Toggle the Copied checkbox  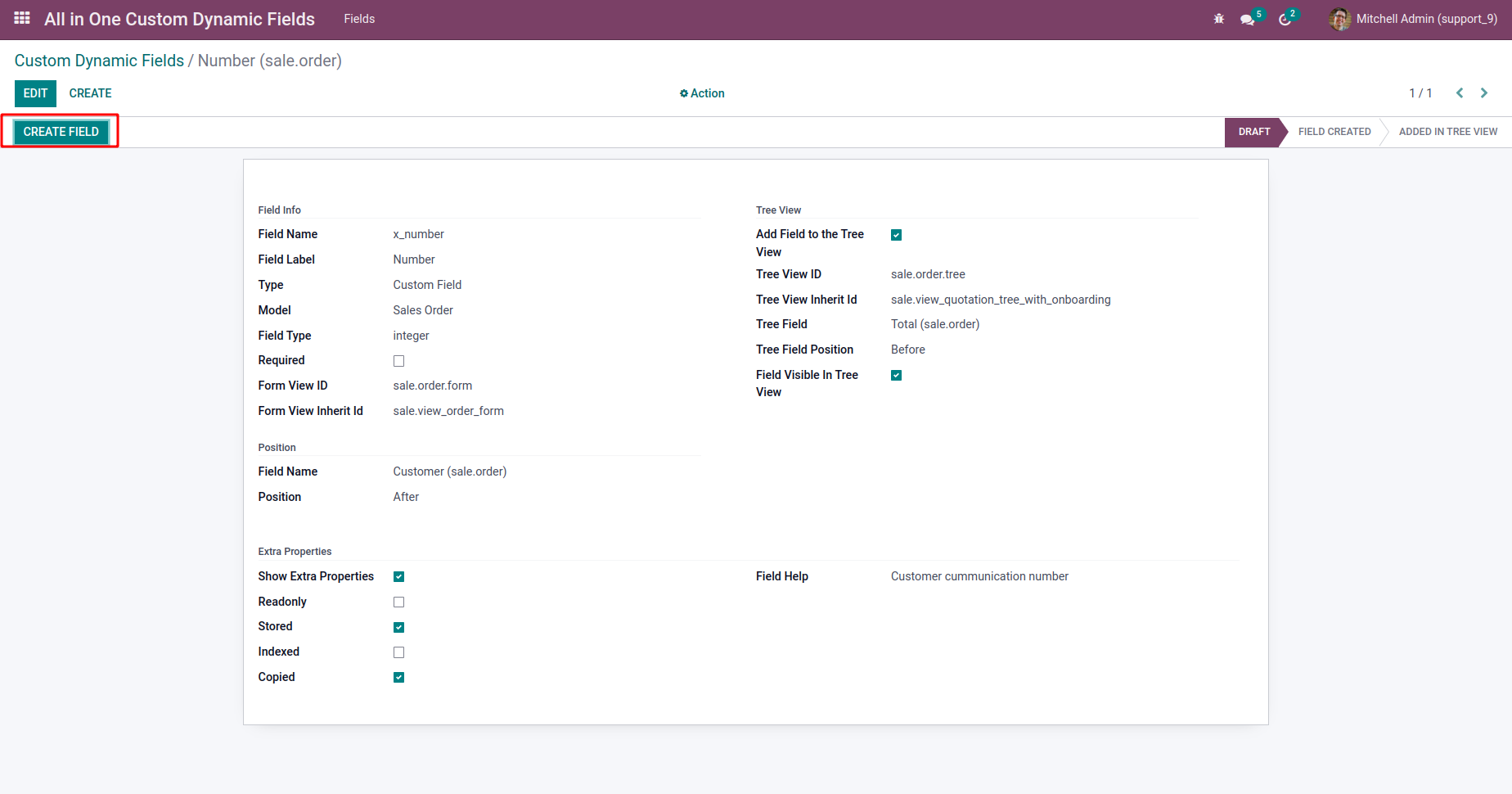point(399,678)
